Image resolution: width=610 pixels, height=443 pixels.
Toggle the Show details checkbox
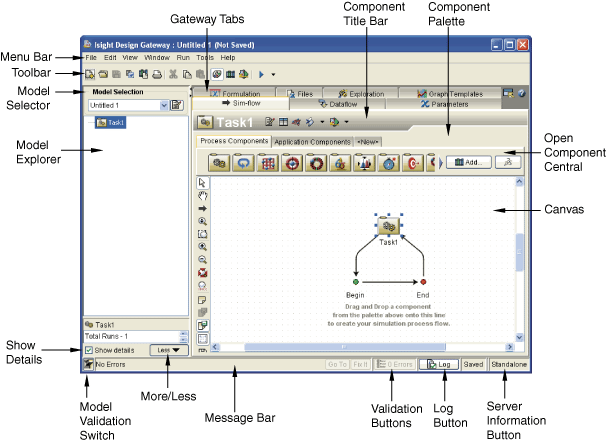(x=89, y=350)
